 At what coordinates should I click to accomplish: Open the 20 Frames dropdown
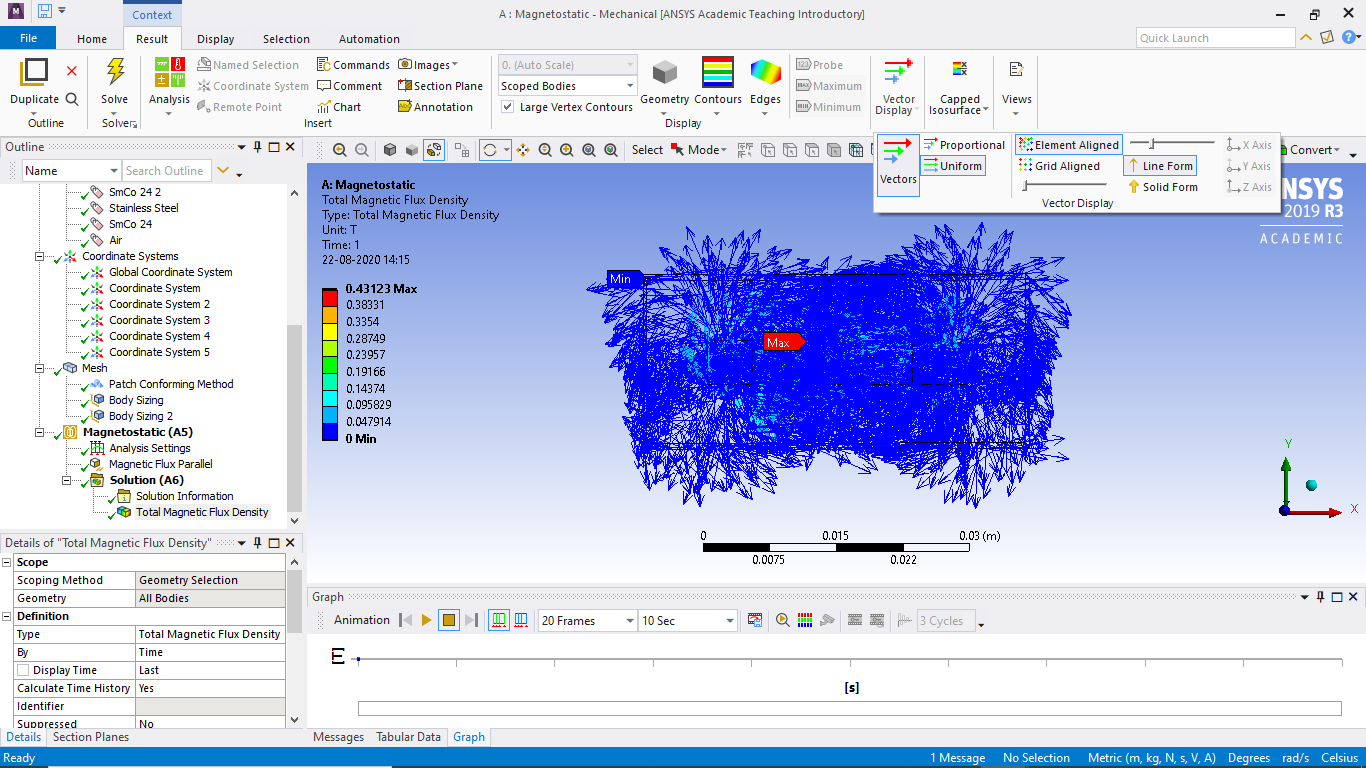coord(587,621)
